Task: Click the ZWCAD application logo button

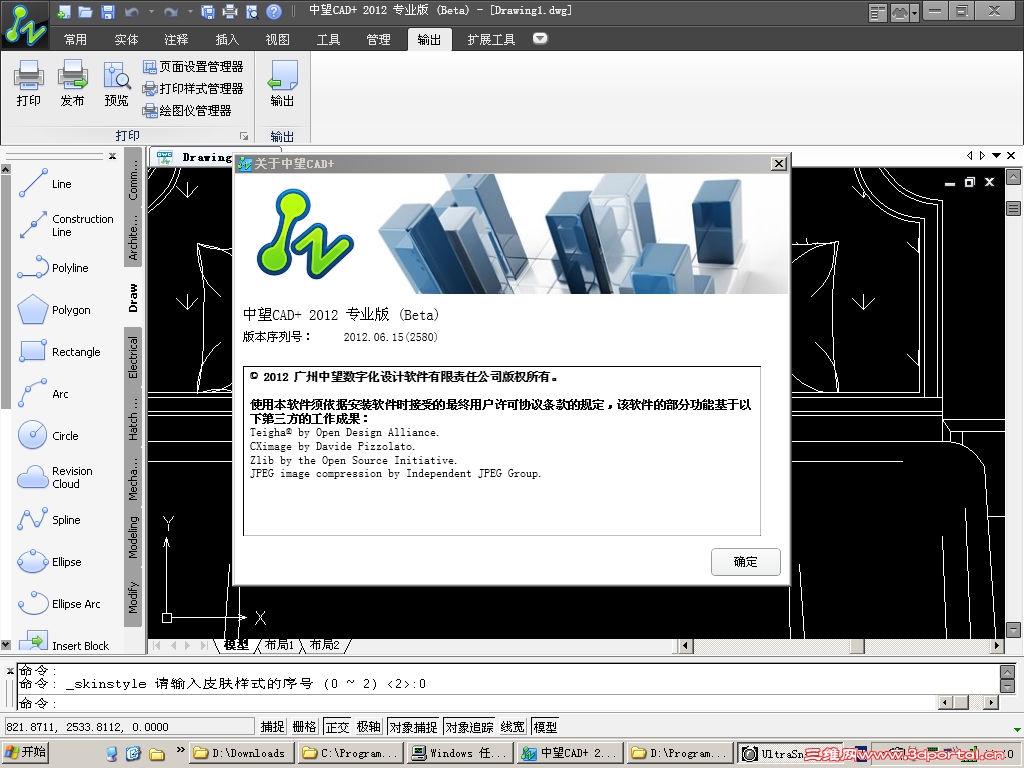Action: pos(25,25)
